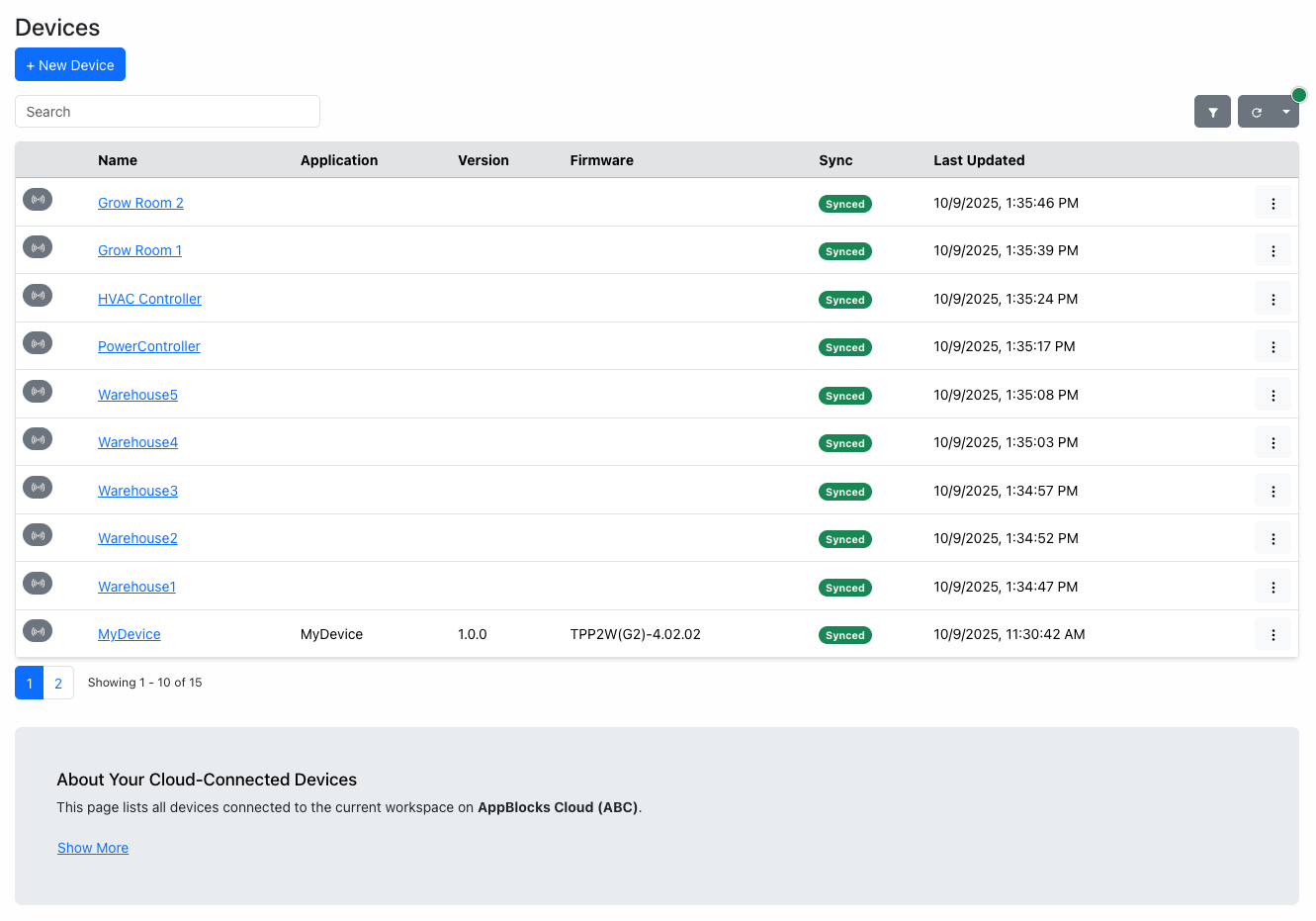The width and height of the screenshot is (1316, 921).
Task: Click the filter funnel icon
Action: point(1212,112)
